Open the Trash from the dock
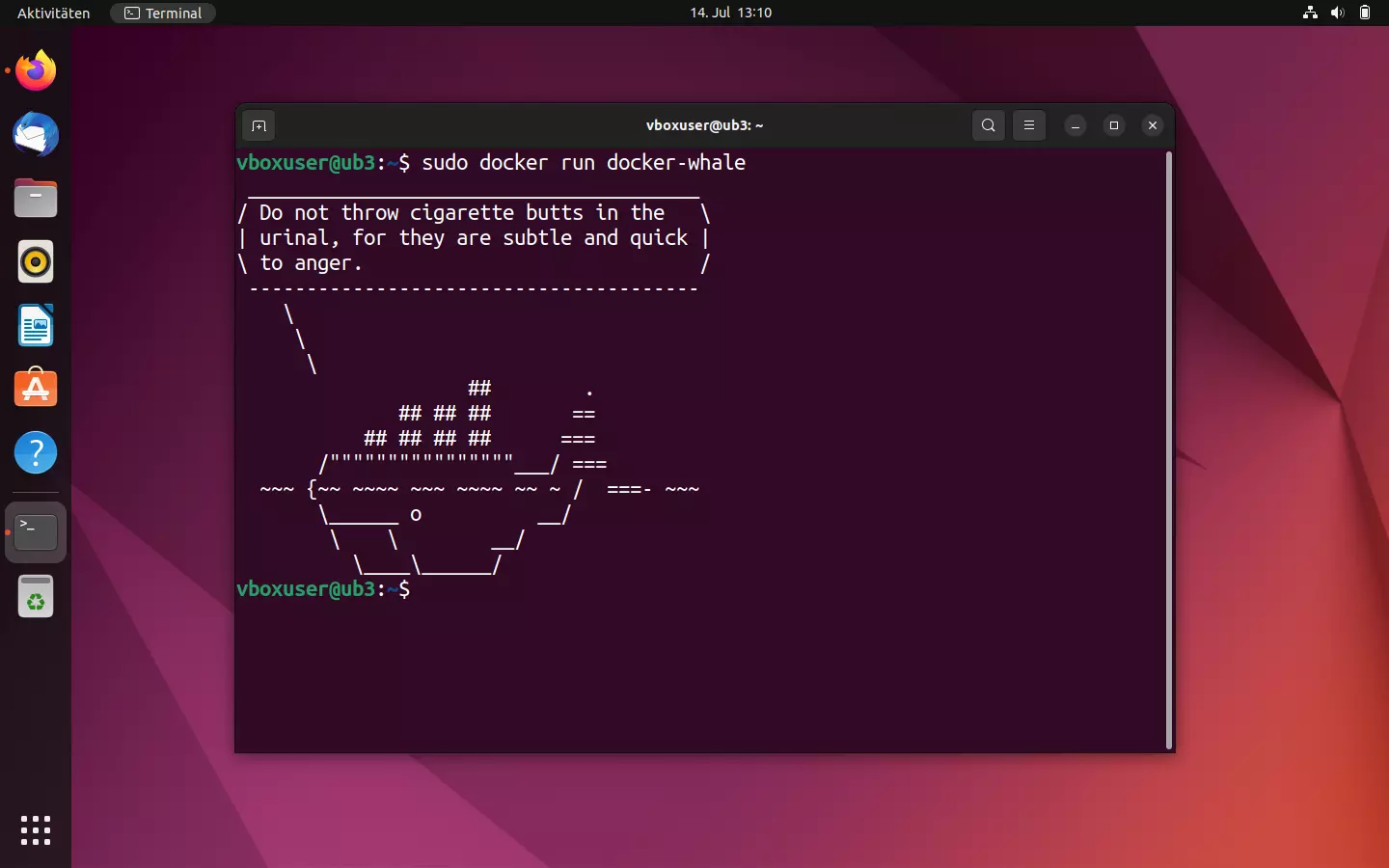Image resolution: width=1389 pixels, height=868 pixels. click(35, 596)
